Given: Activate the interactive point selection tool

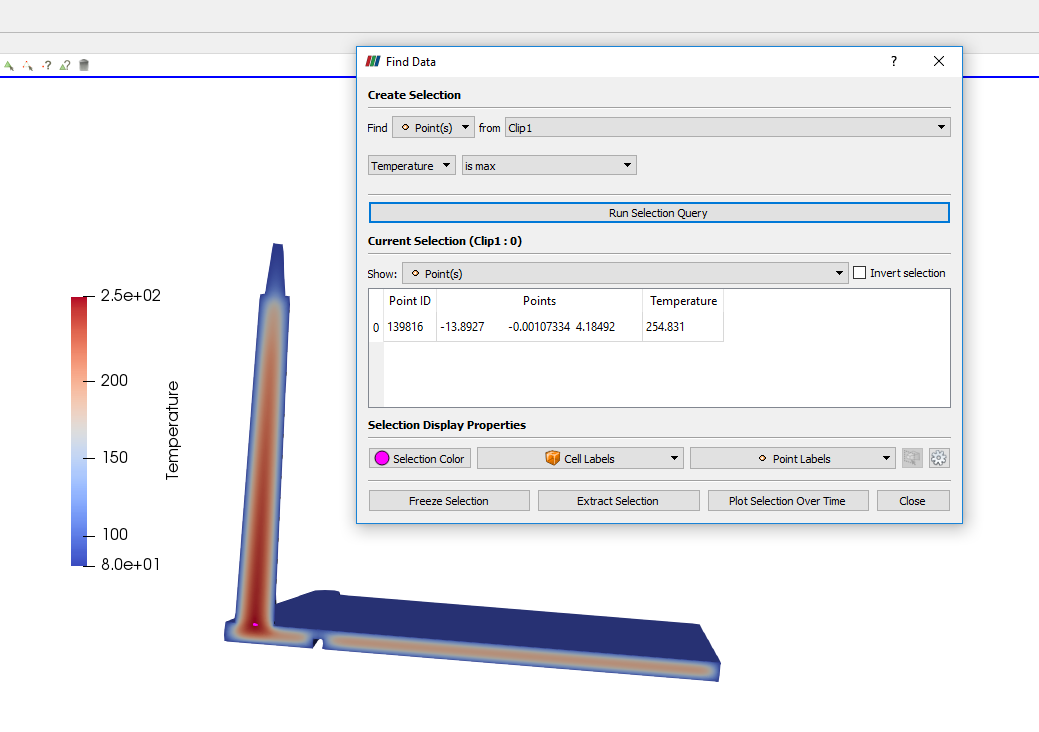Looking at the screenshot, I should coord(26,65).
